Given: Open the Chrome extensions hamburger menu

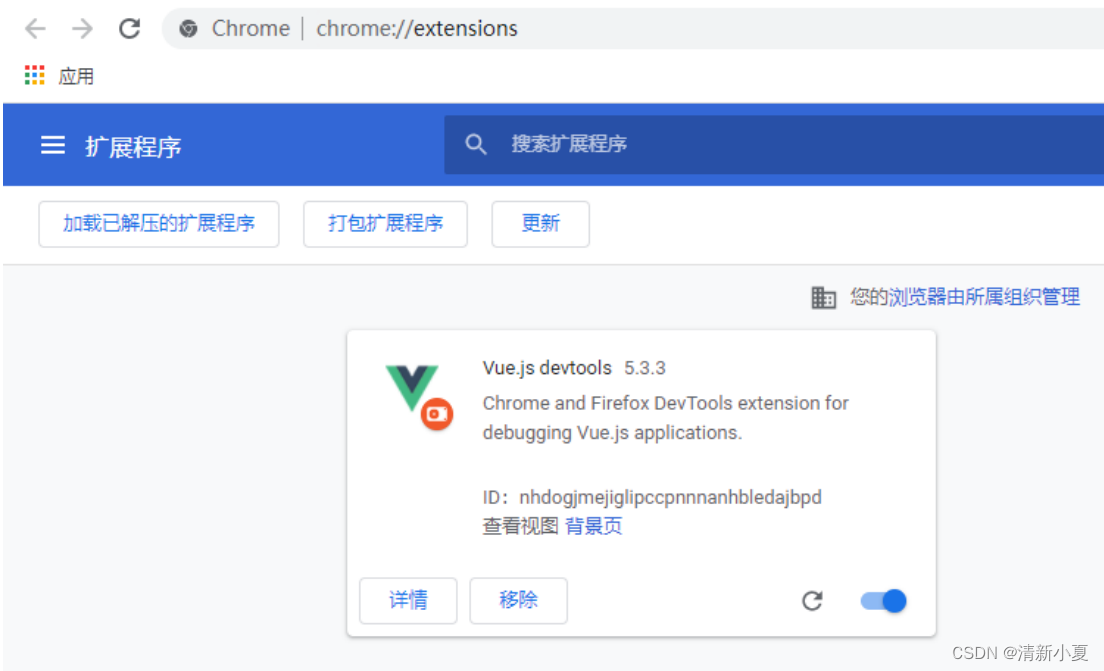Looking at the screenshot, I should pyautogui.click(x=52, y=144).
